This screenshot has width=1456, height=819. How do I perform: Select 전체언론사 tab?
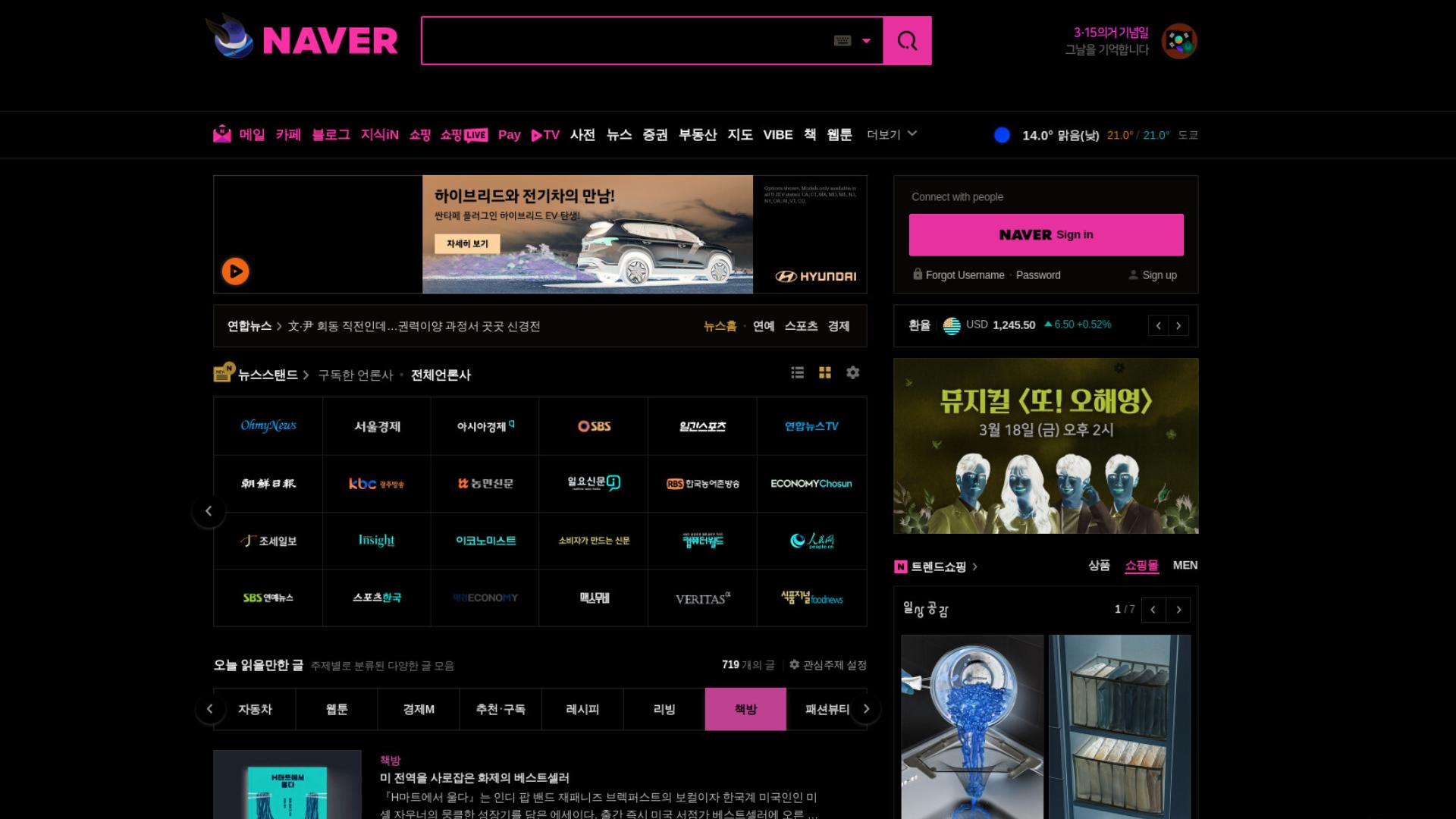pyautogui.click(x=441, y=375)
